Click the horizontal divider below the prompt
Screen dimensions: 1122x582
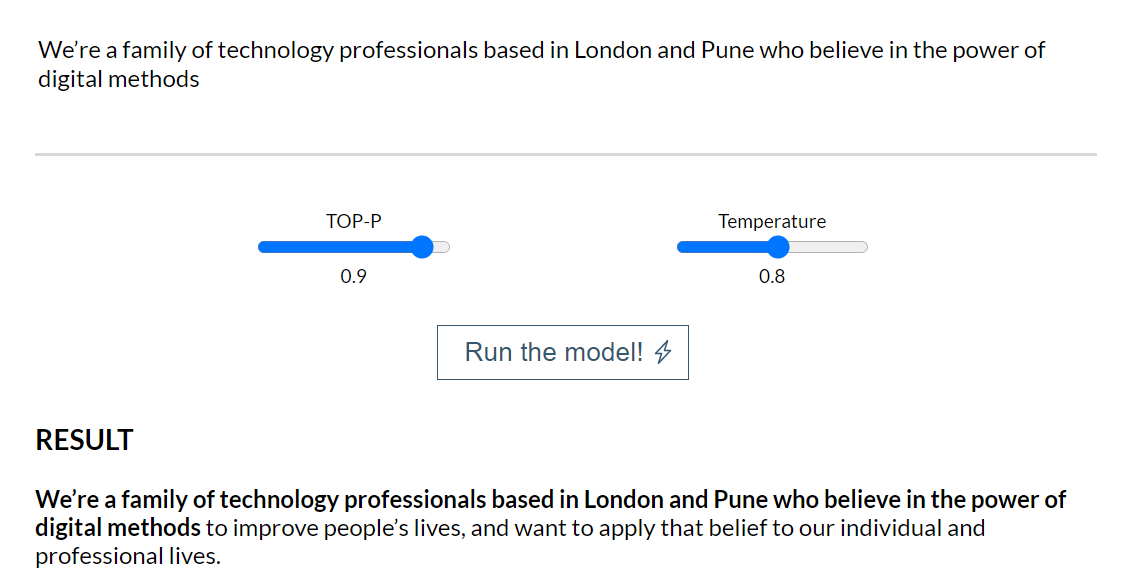(565, 154)
